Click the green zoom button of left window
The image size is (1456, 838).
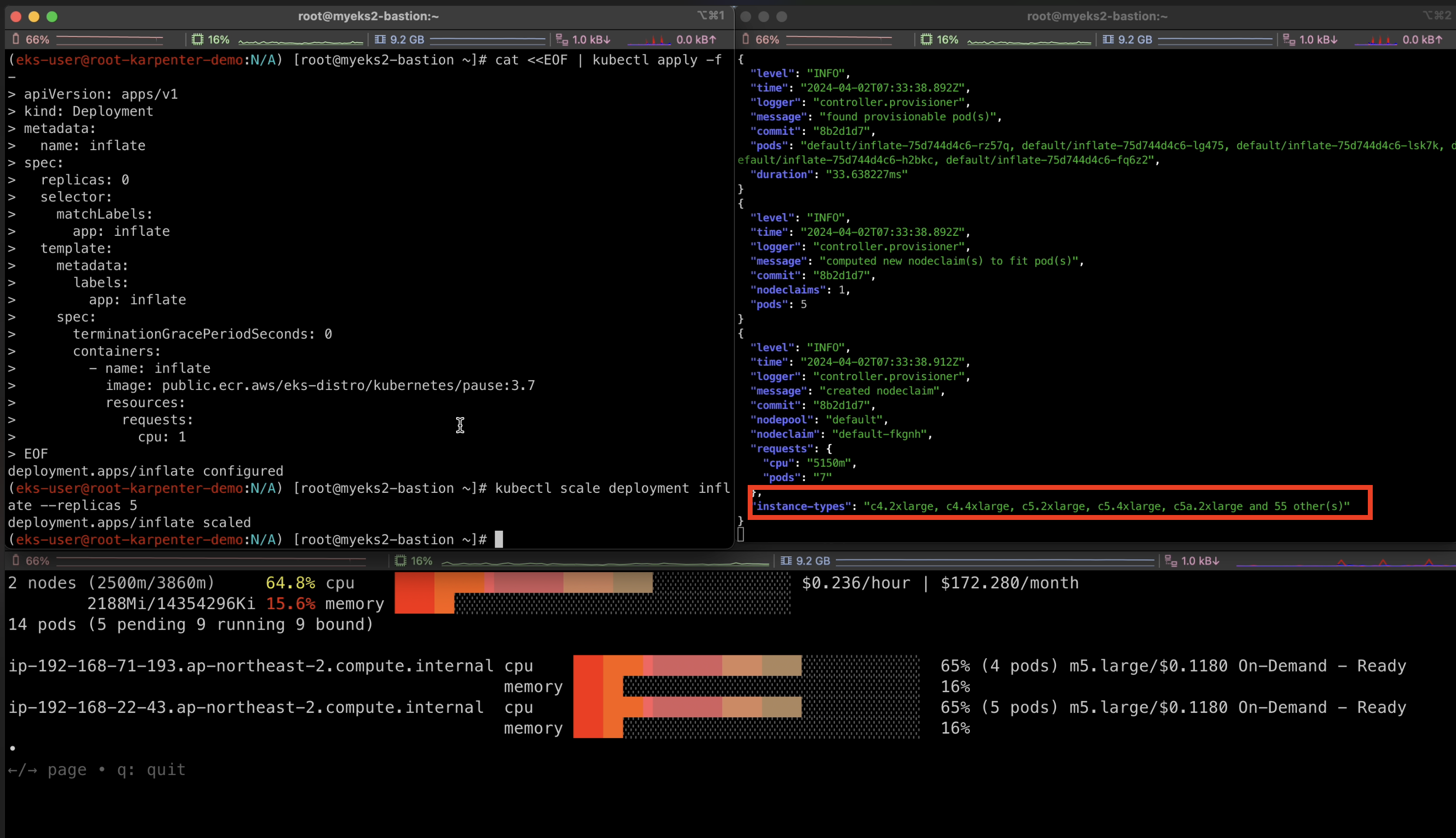[52, 17]
